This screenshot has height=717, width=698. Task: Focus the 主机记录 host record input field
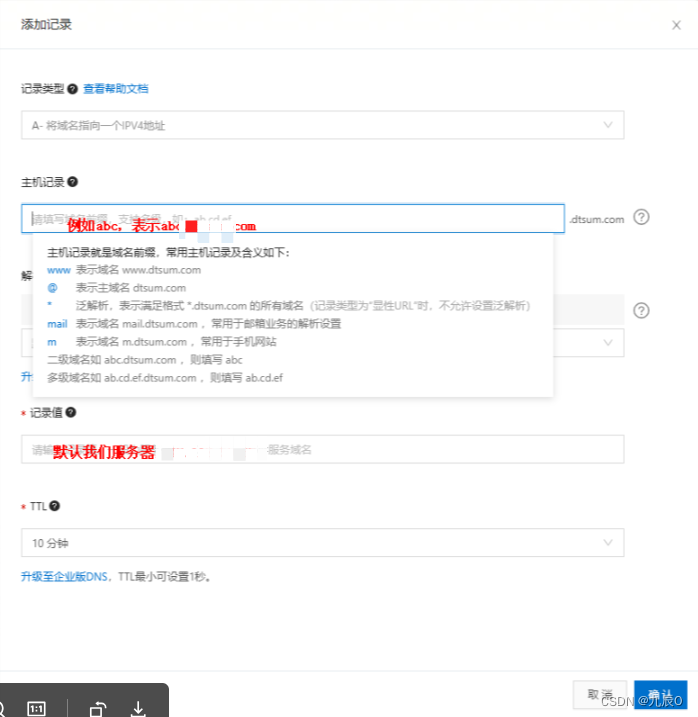tap(293, 219)
